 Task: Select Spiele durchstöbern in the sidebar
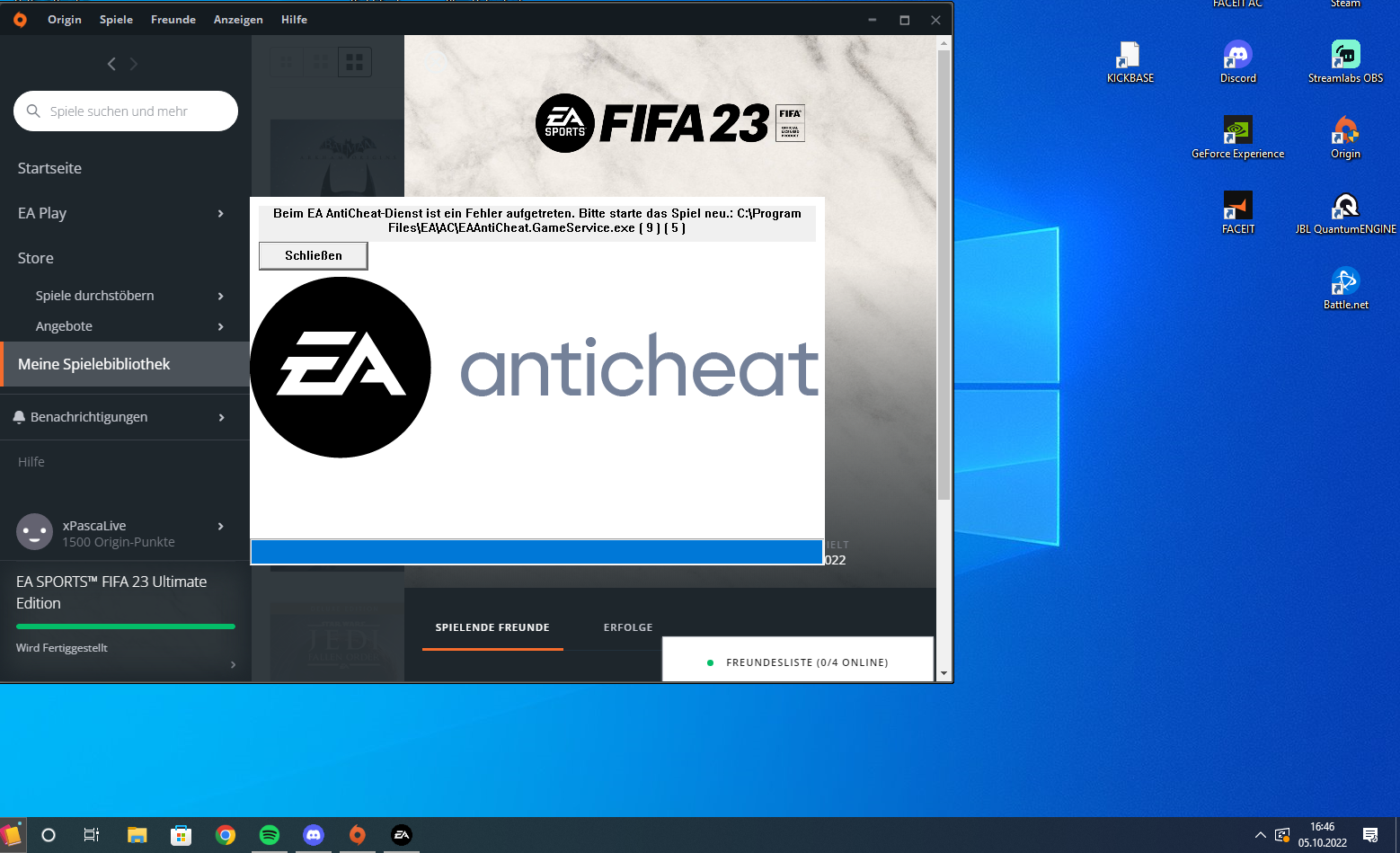click(x=94, y=296)
